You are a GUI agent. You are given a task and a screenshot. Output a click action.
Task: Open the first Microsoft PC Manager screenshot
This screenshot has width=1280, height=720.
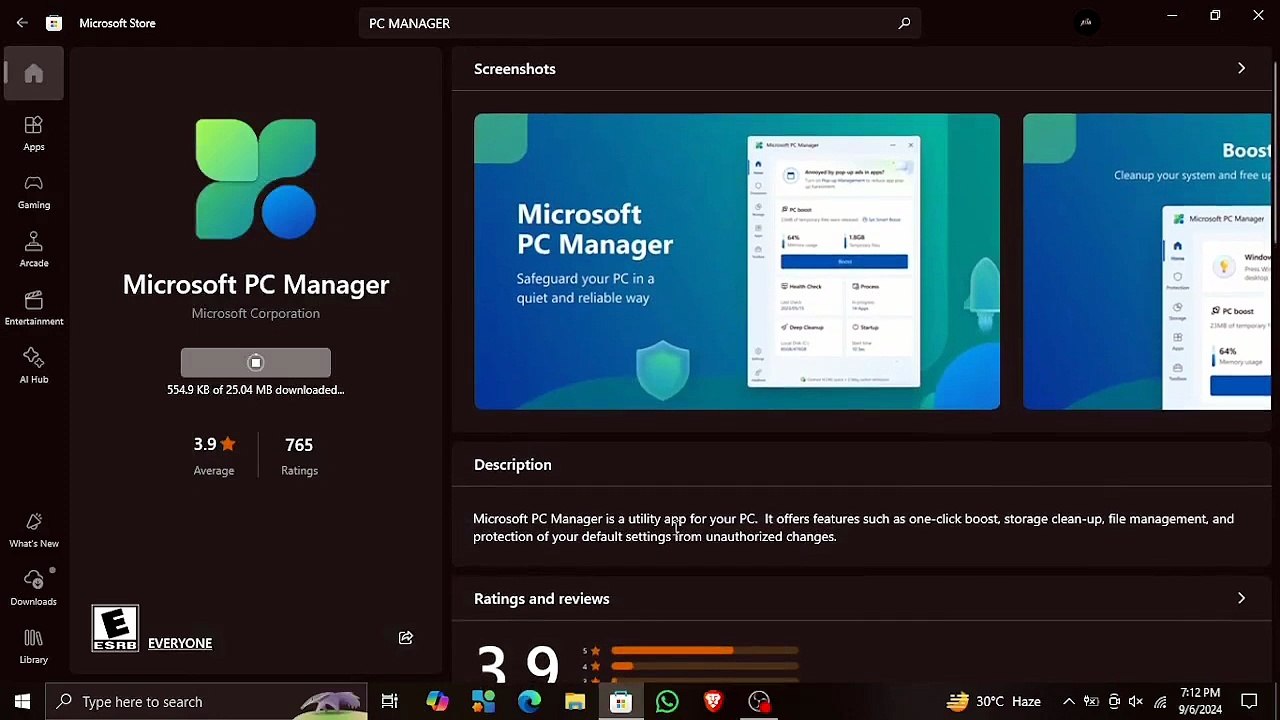point(737,262)
